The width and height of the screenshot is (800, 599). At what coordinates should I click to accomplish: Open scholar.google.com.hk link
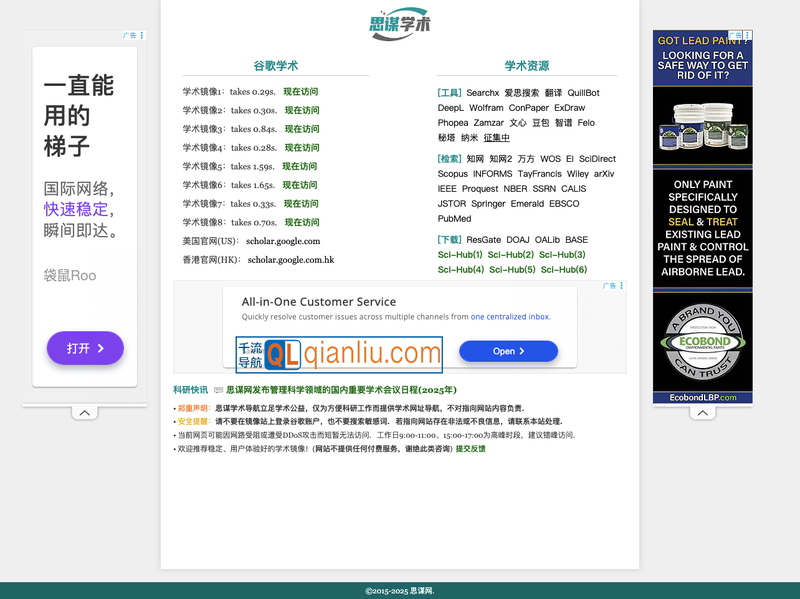click(x=291, y=260)
